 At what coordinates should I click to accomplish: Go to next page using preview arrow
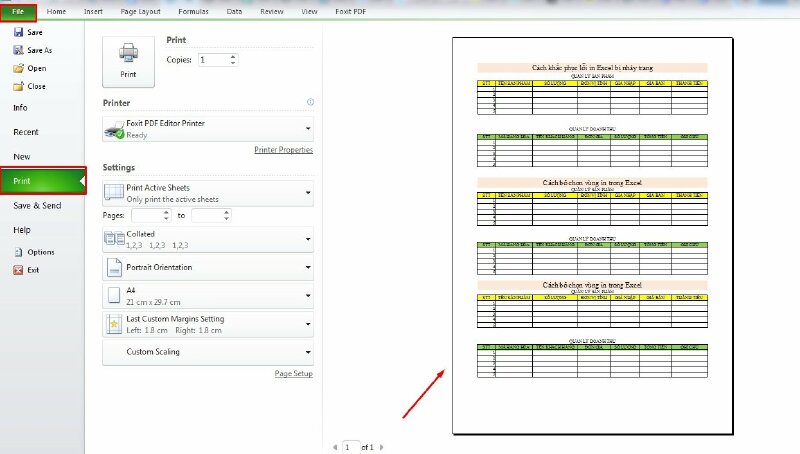pyautogui.click(x=382, y=447)
